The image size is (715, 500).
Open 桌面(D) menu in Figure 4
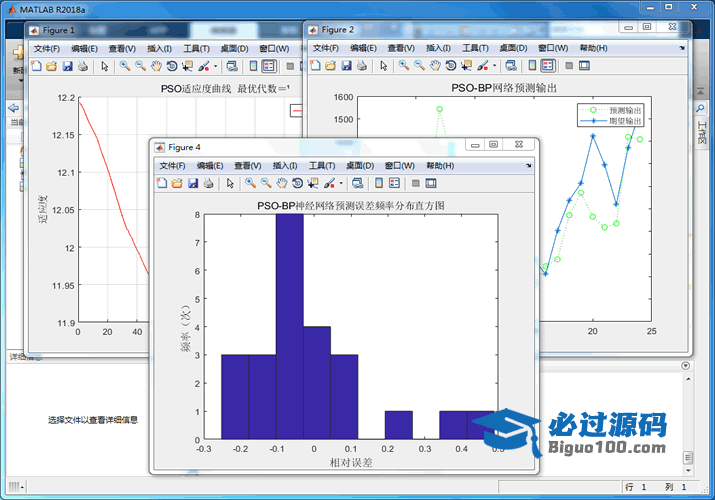[x=360, y=166]
